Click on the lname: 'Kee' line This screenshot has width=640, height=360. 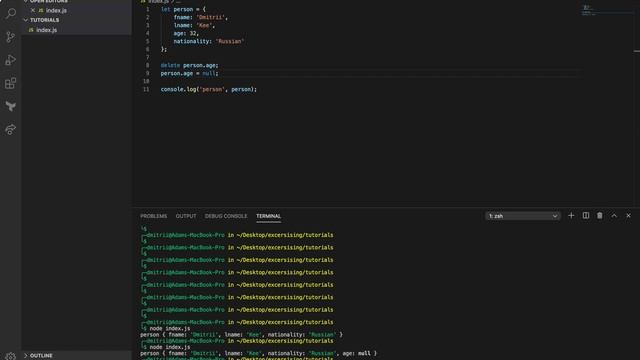[194, 25]
